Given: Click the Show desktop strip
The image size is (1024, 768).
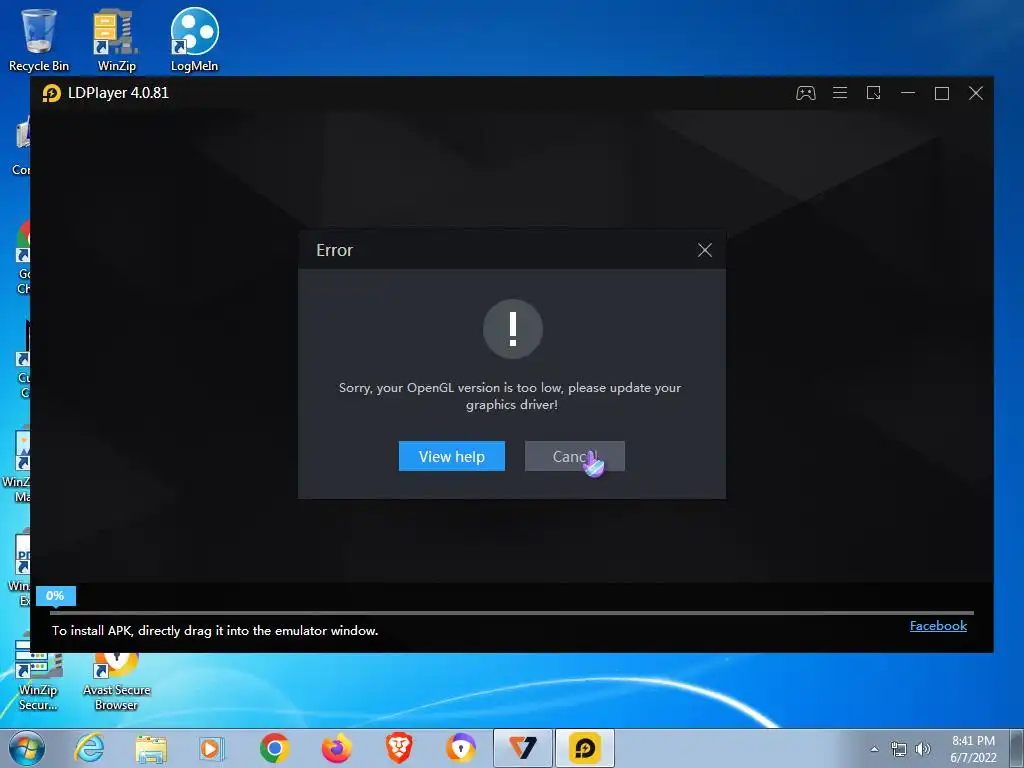Looking at the screenshot, I should coord(1017,748).
